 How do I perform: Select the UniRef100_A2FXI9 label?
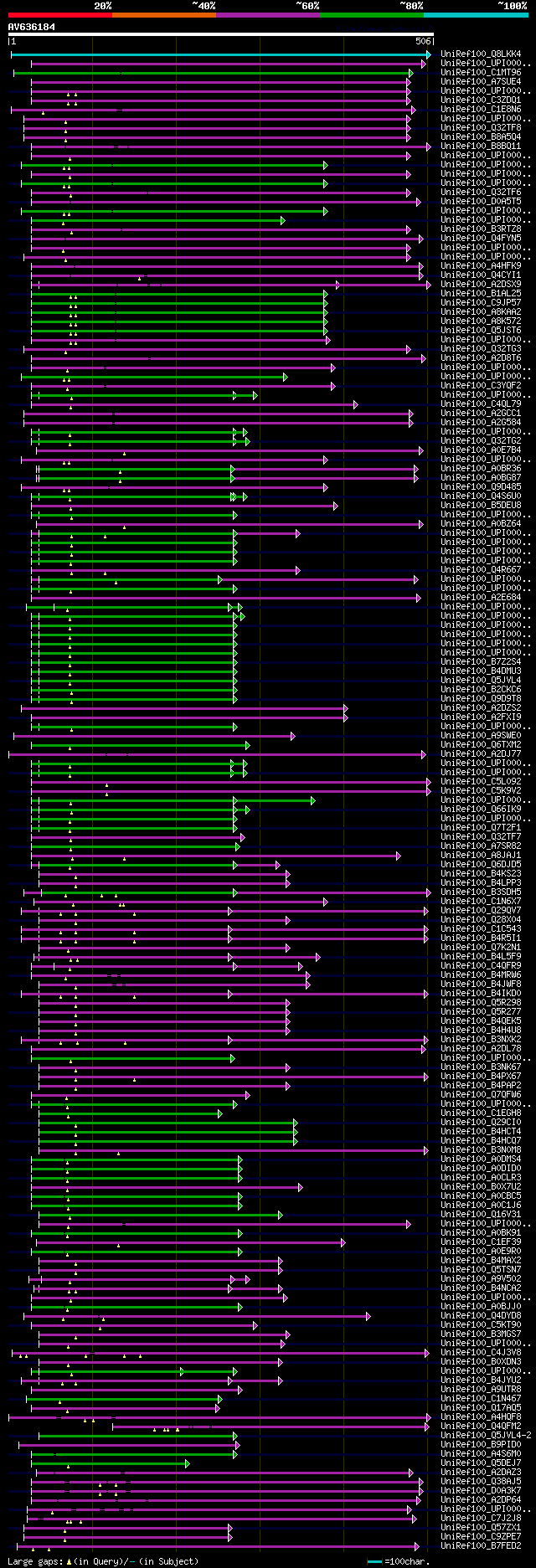[481, 717]
